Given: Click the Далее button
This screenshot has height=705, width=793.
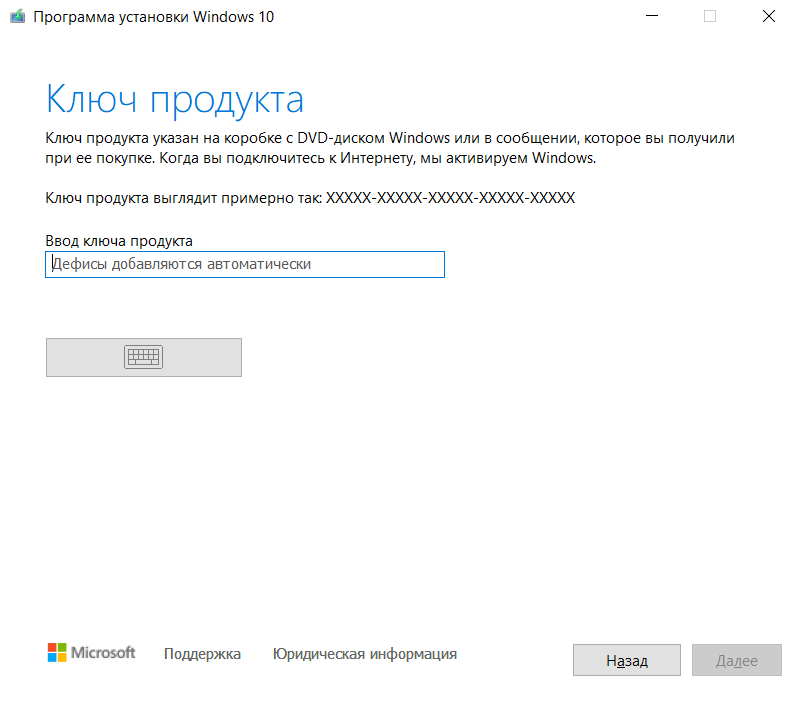Looking at the screenshot, I should click(x=737, y=660).
